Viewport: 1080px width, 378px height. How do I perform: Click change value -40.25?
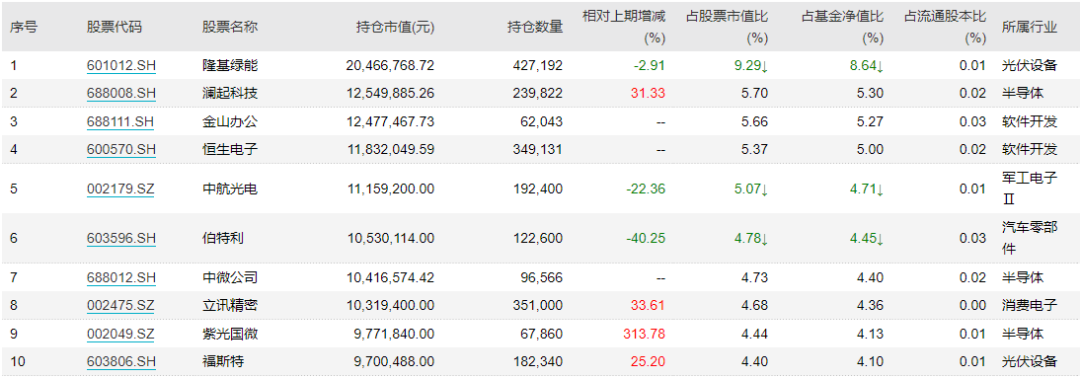click(x=647, y=238)
